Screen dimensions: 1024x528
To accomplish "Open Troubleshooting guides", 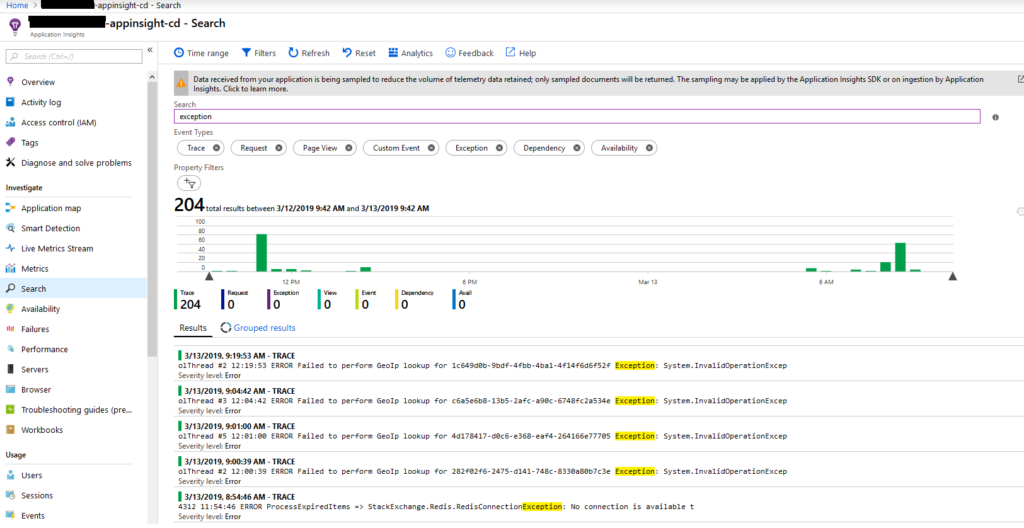I will click(x=76, y=410).
